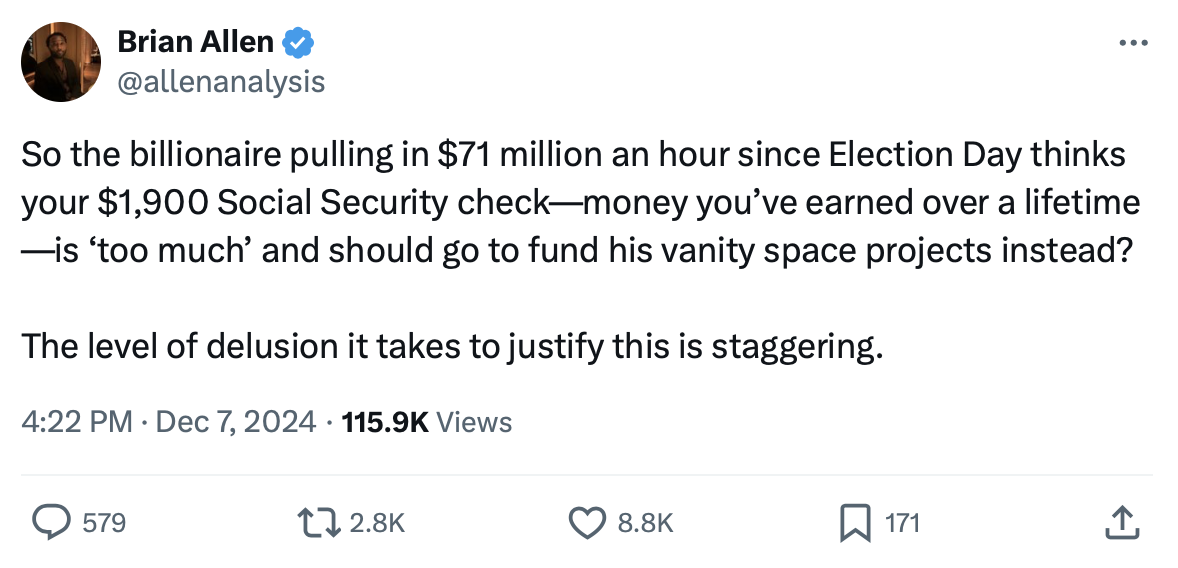
Task: Click the tweet paragraph about Social Security
Action: (x=580, y=203)
